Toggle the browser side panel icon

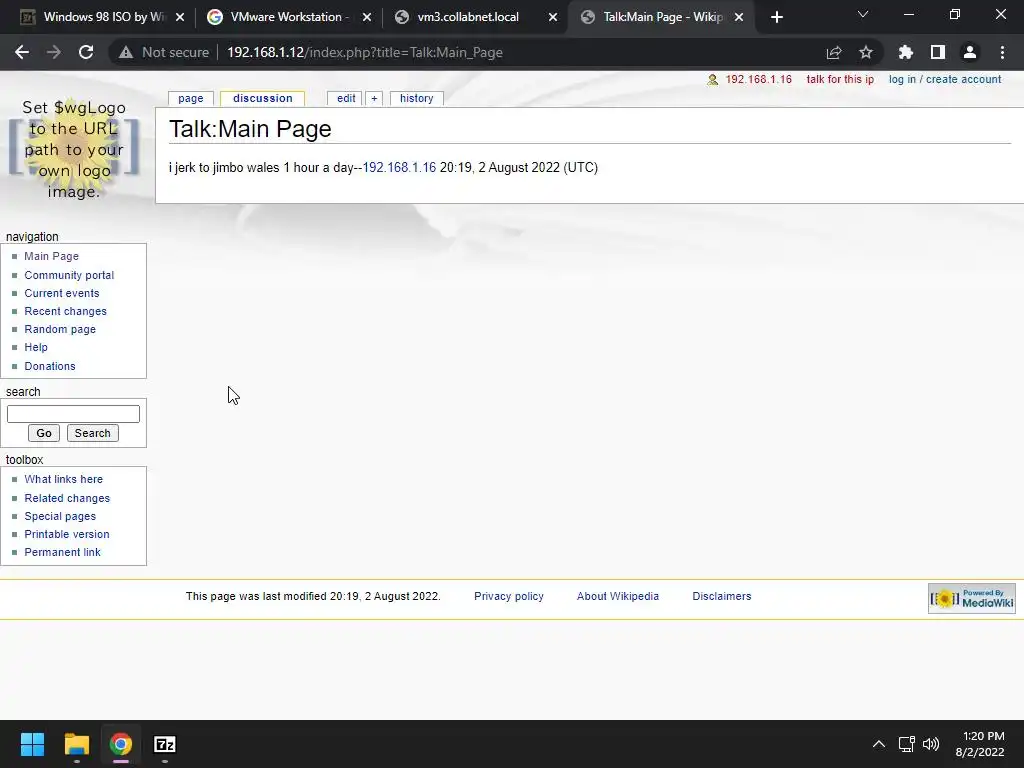938,52
